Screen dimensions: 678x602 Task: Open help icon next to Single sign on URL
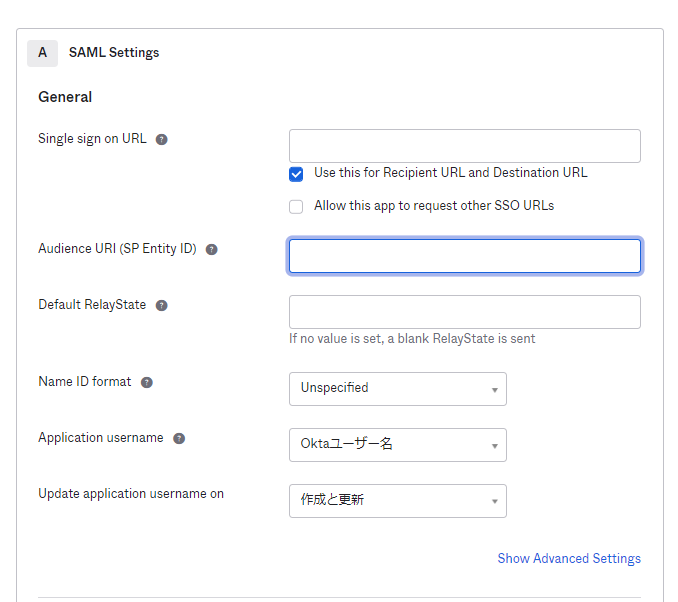pos(161,139)
